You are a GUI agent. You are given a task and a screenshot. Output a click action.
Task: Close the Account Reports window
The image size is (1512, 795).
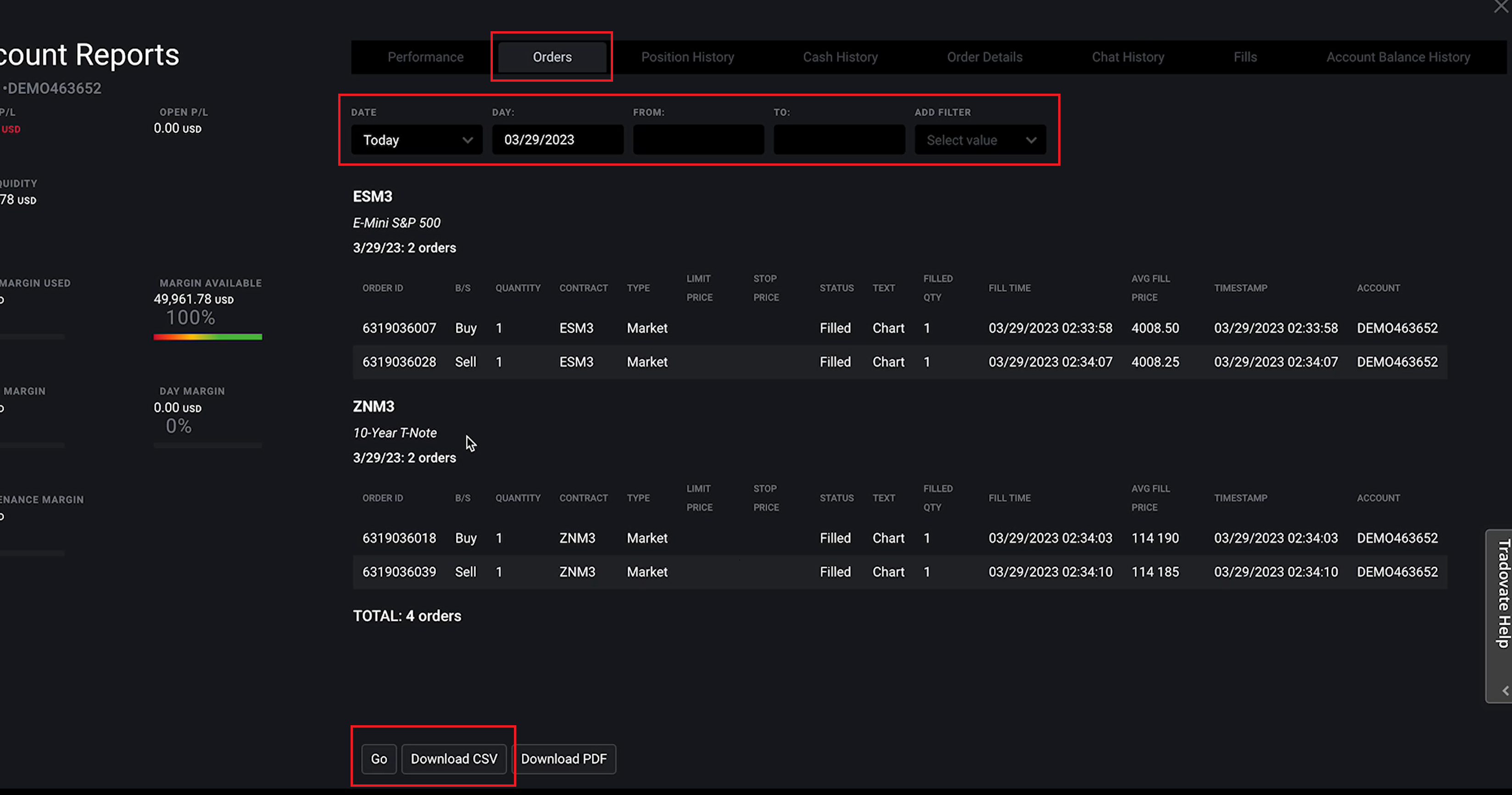(1501, 6)
